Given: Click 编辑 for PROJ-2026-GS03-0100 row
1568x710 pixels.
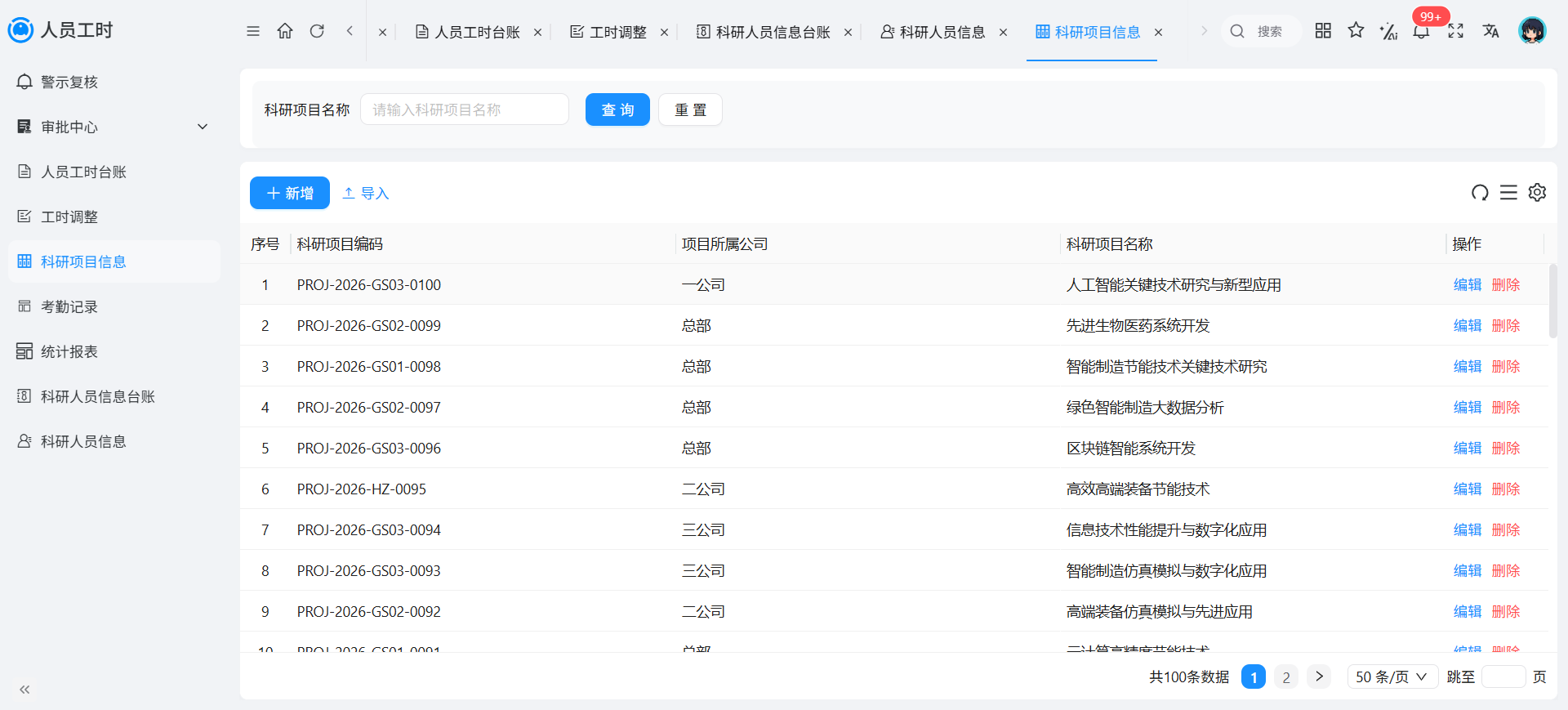Looking at the screenshot, I should pyautogui.click(x=1468, y=284).
